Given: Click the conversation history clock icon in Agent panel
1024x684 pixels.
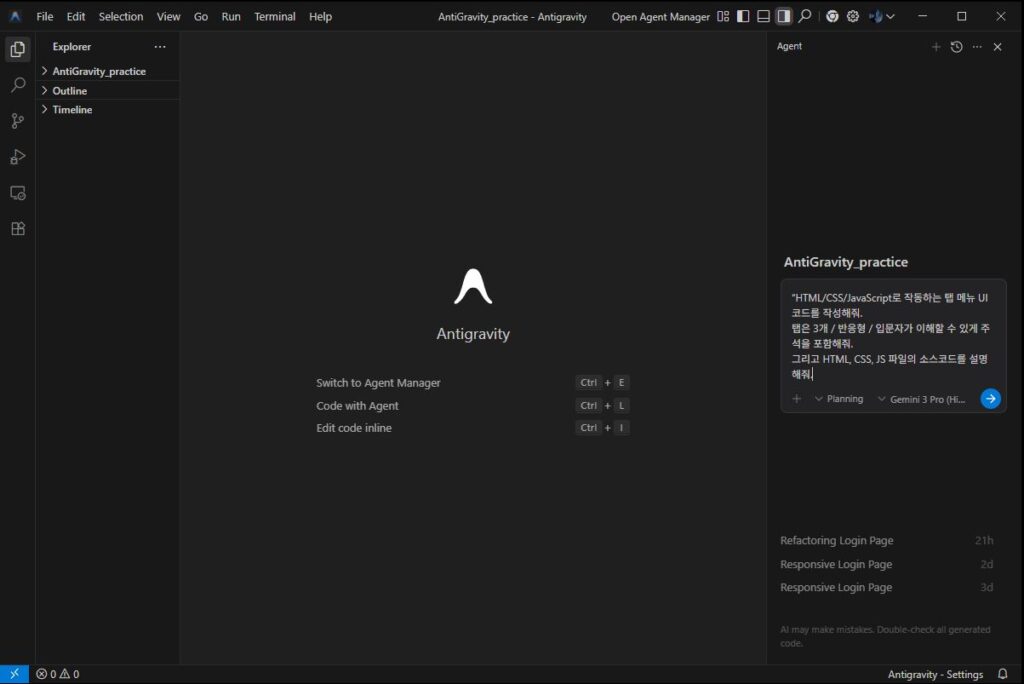Looking at the screenshot, I should pyautogui.click(x=956, y=46).
